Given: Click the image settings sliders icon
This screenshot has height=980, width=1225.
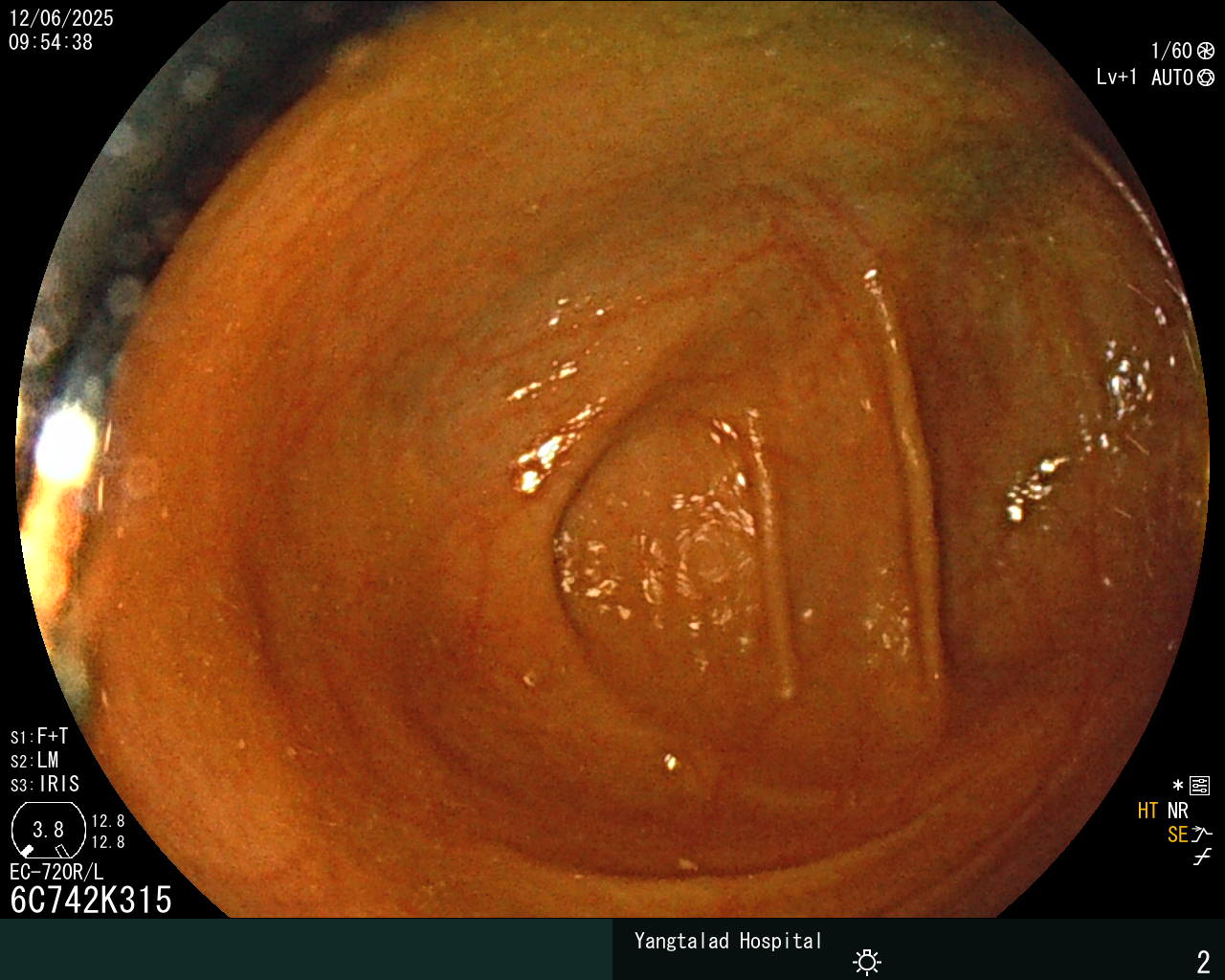Looking at the screenshot, I should coord(1199,786).
